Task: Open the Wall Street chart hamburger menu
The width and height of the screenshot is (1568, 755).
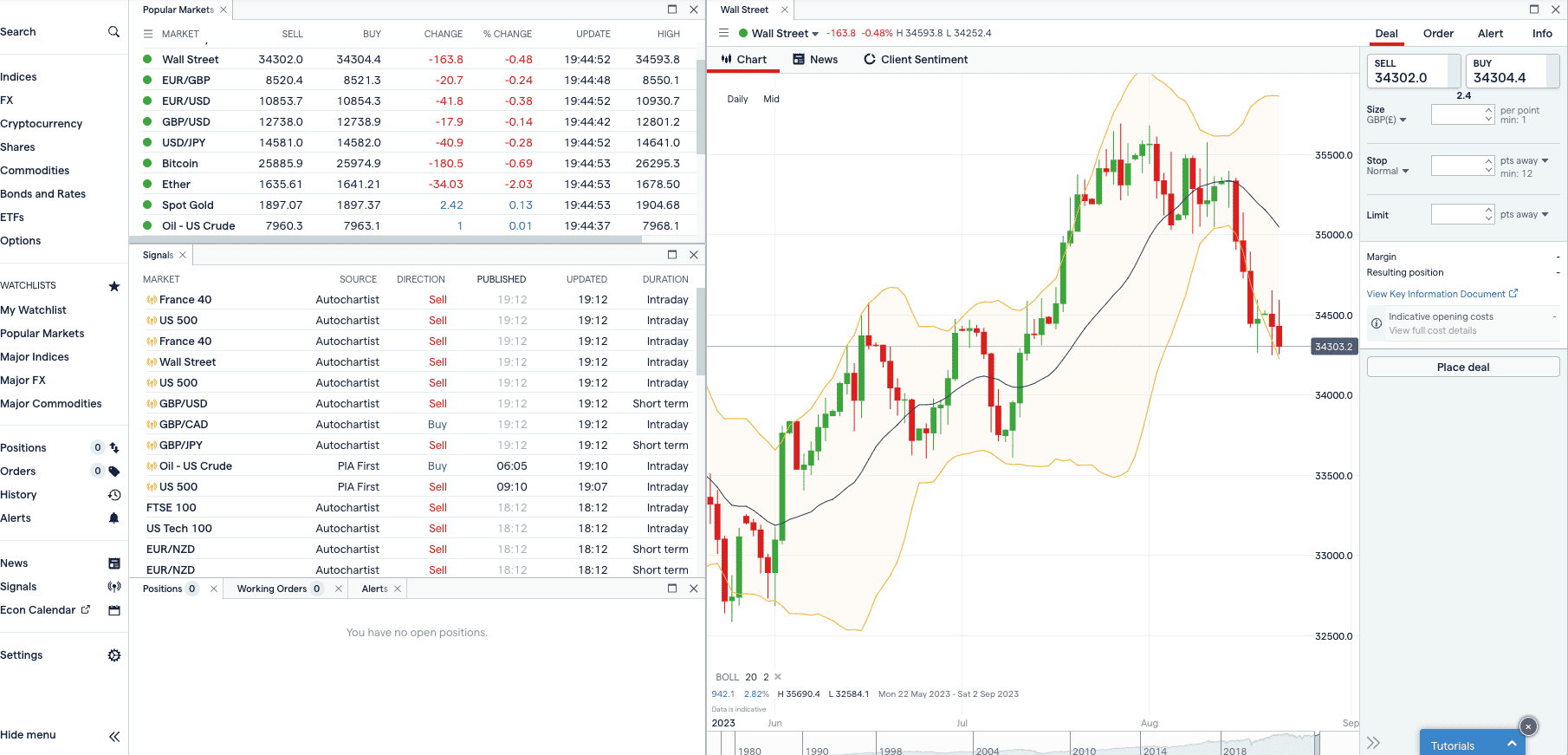Action: click(x=723, y=33)
